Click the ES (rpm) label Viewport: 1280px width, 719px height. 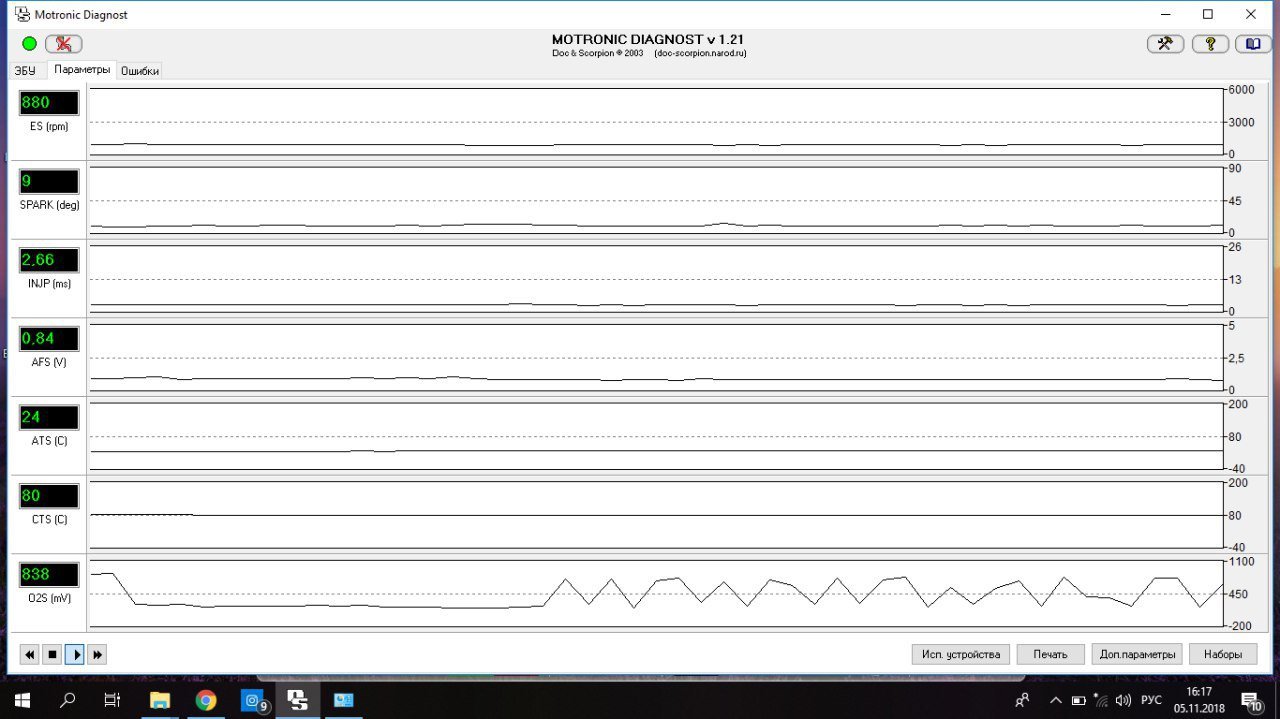pos(49,126)
